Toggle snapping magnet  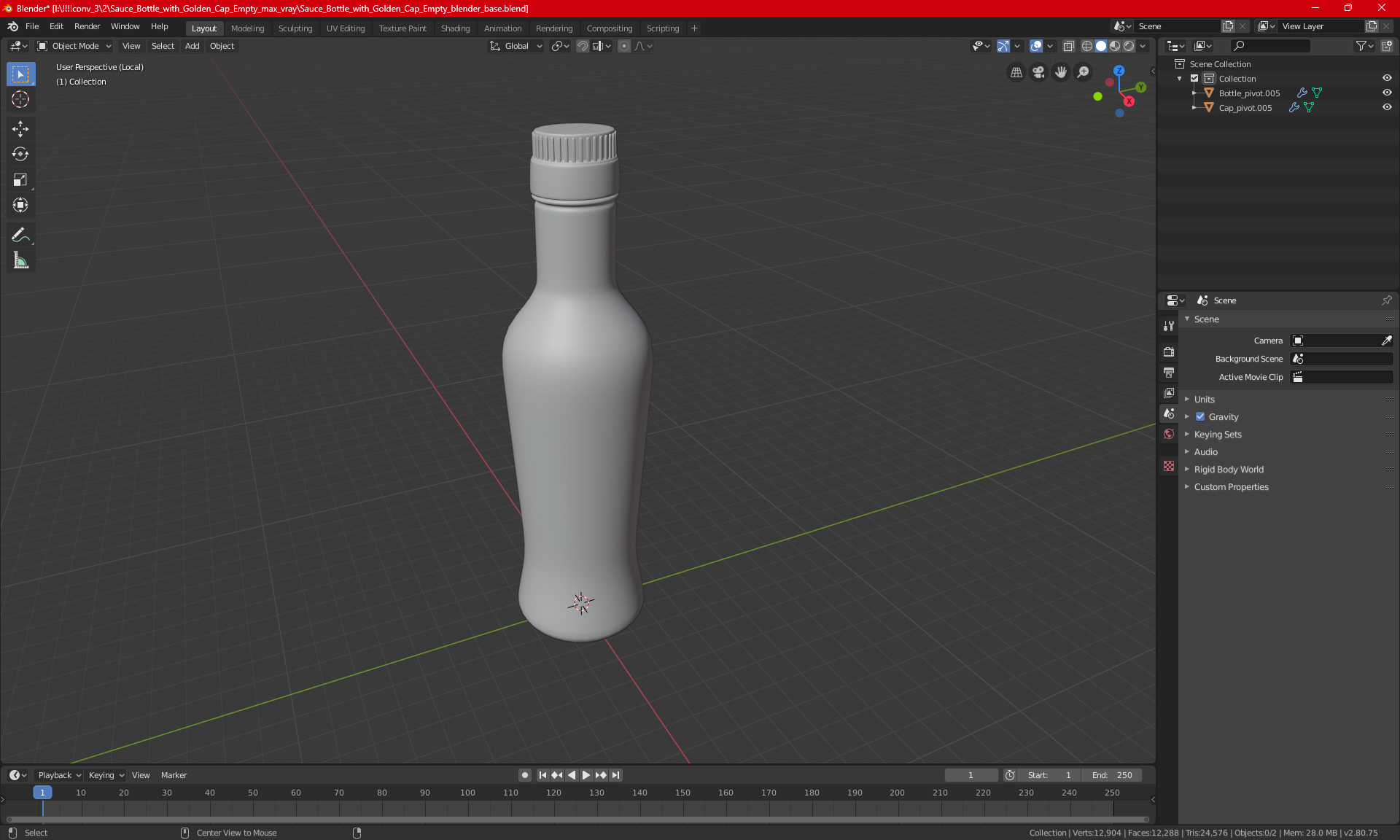tap(582, 46)
